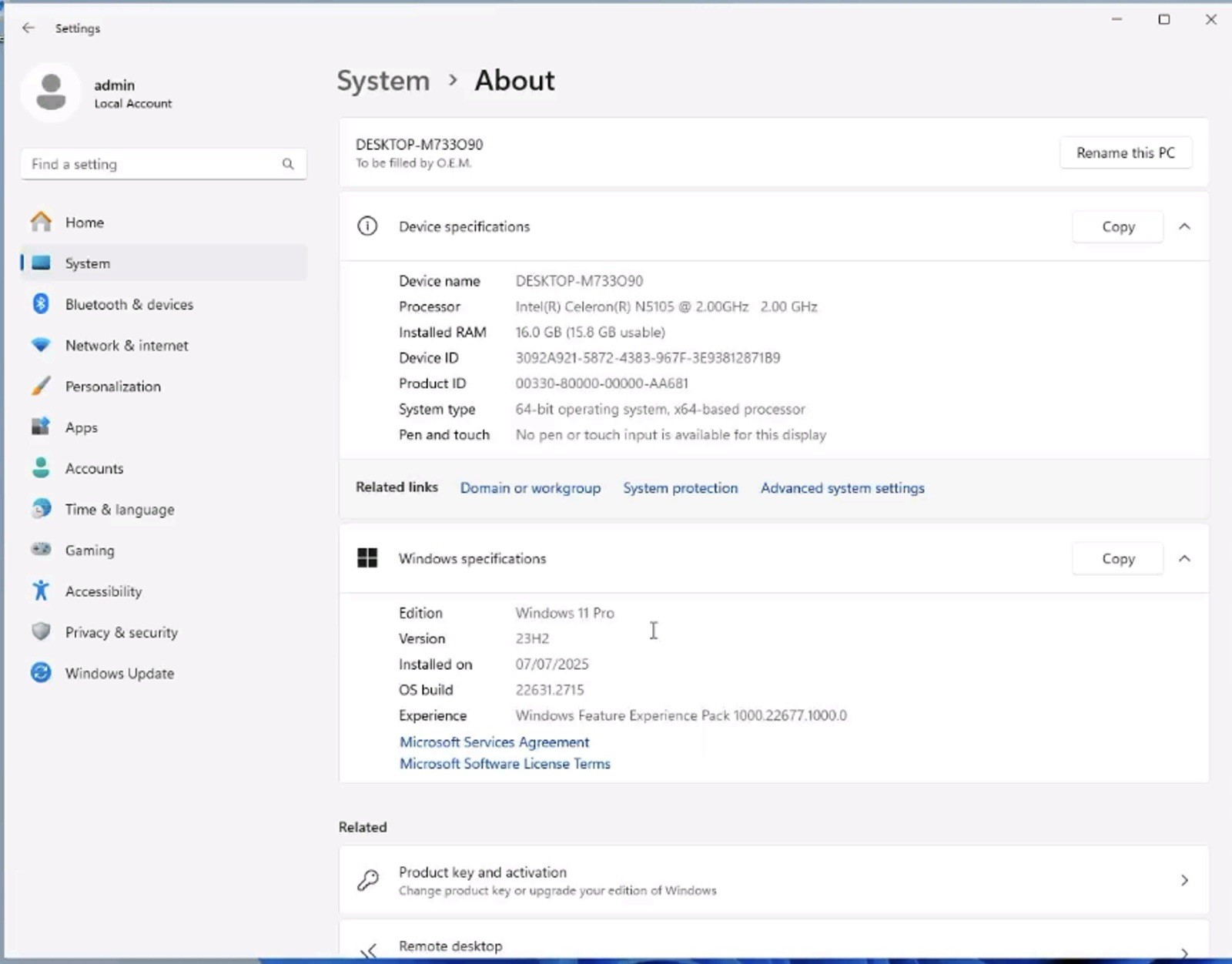Minimize the Settings window
Image resolution: width=1232 pixels, height=964 pixels.
pyautogui.click(x=1116, y=19)
